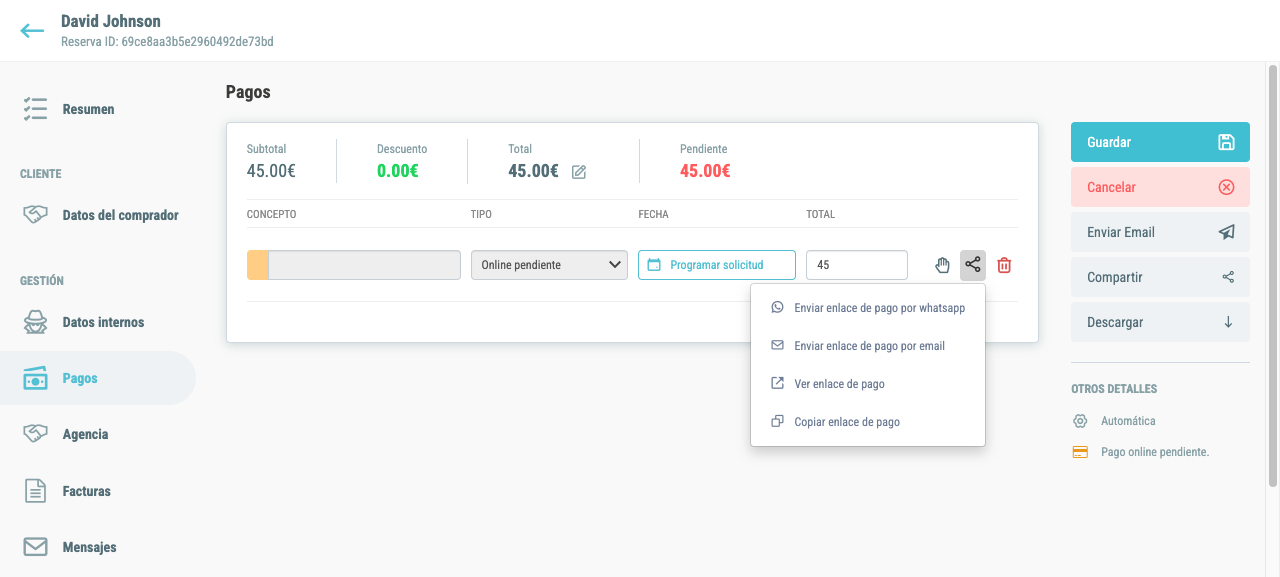Choose Enviar enlace de pago por whatsapp
Screen dimensions: 1280x577
click(868, 308)
